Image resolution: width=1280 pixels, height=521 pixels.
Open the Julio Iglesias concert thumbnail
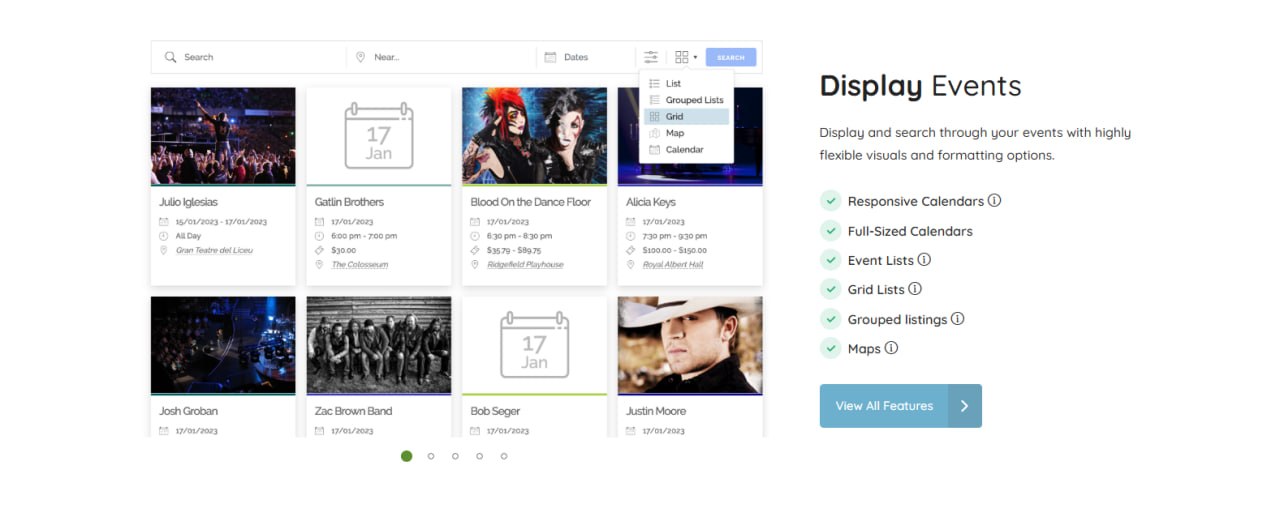coord(223,136)
